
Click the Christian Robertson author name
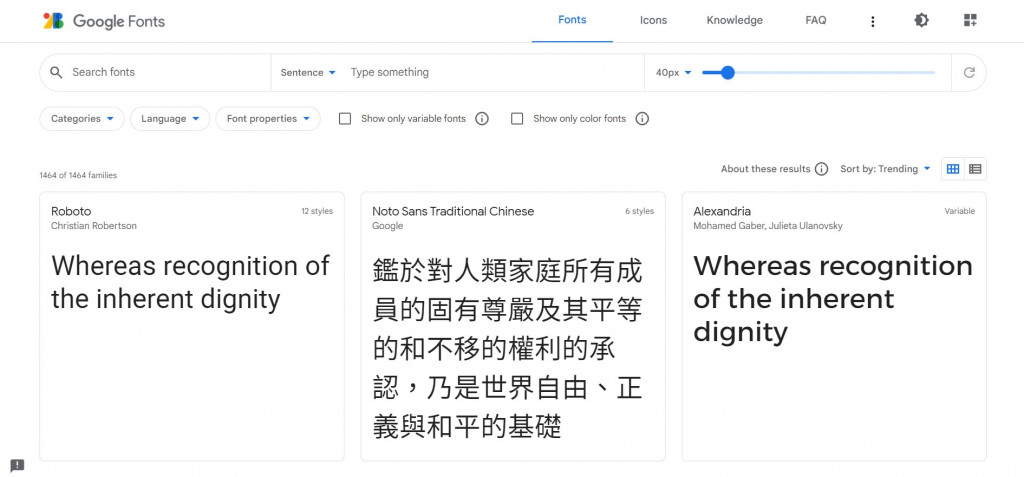click(x=94, y=226)
